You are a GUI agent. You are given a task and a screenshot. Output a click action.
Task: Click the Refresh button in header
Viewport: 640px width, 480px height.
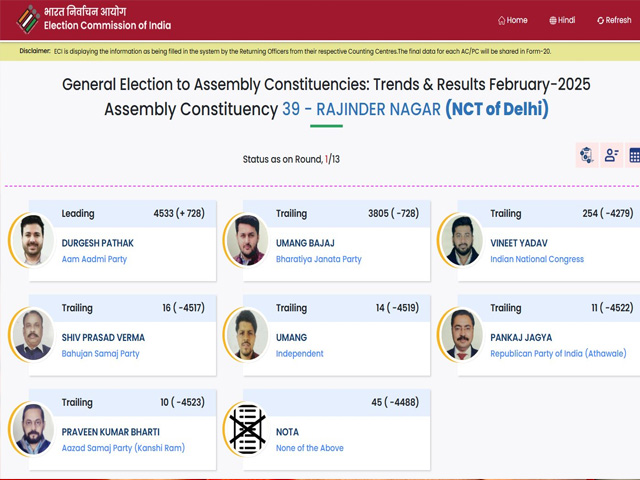point(614,20)
